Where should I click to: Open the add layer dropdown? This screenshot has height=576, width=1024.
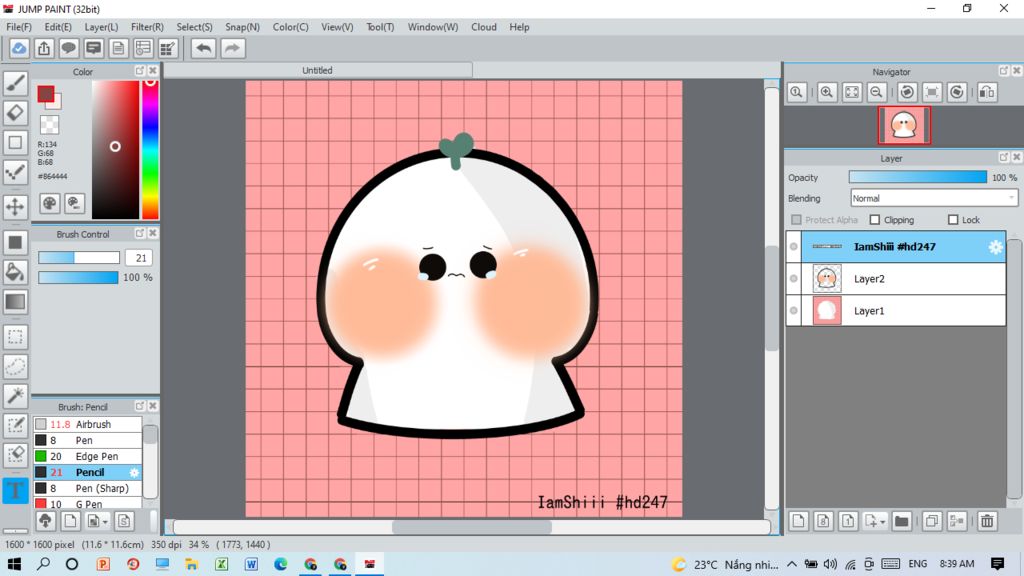point(874,521)
